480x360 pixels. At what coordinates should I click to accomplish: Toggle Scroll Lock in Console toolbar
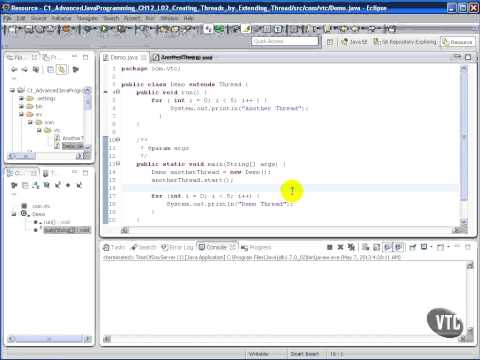[376, 247]
